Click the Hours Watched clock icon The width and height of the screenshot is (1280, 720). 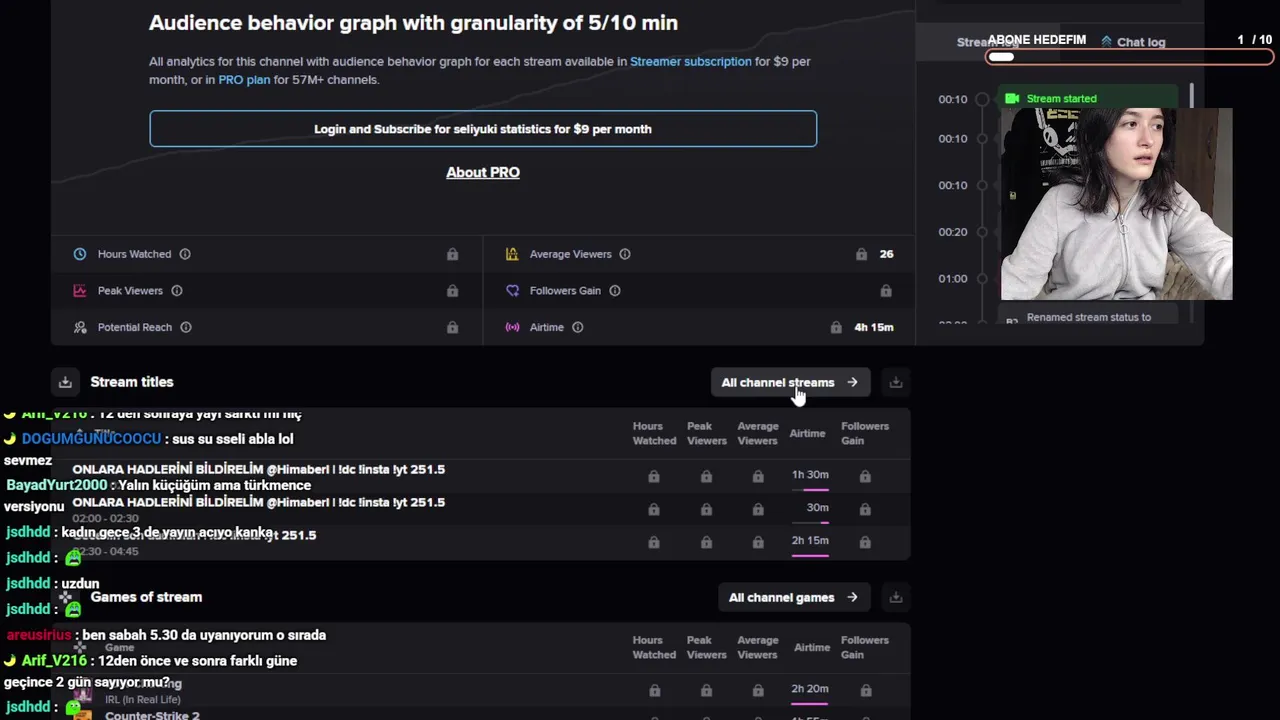(x=80, y=254)
